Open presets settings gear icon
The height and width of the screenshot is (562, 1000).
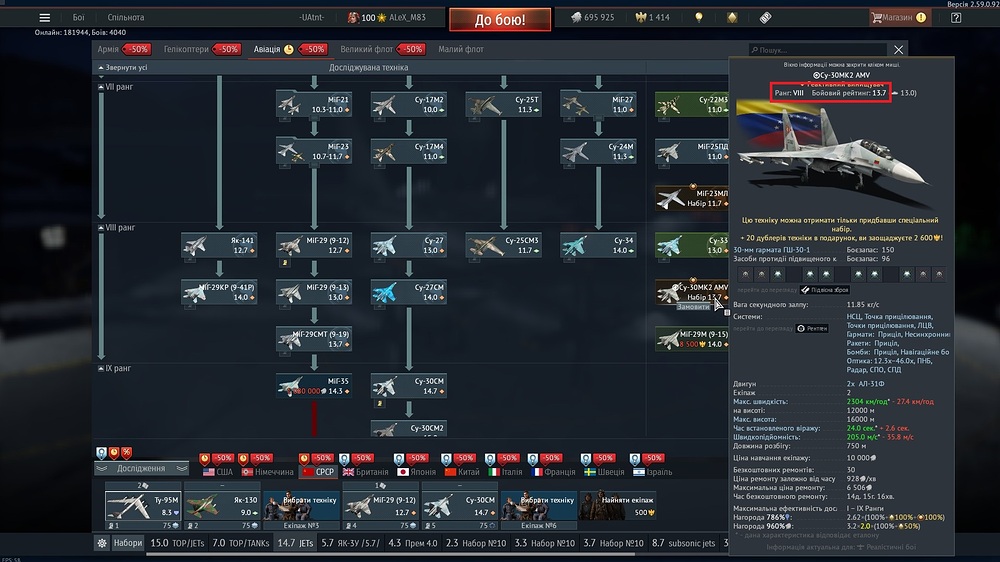tap(101, 543)
